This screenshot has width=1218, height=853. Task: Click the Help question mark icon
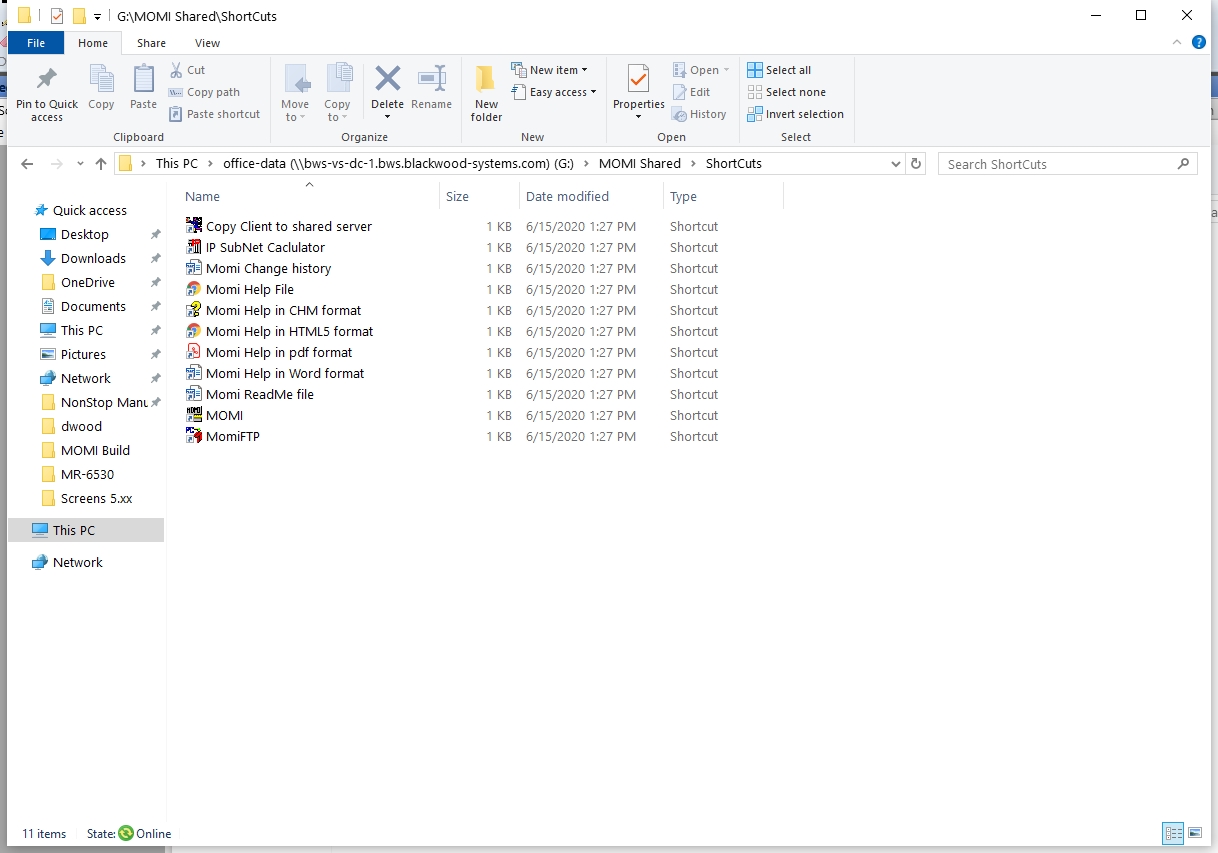pos(1199,42)
